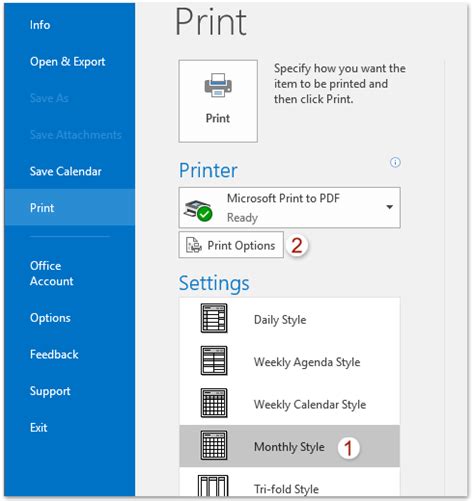This screenshot has width=474, height=501.
Task: Select the Weekly Agenda Style icon
Action: point(214,360)
